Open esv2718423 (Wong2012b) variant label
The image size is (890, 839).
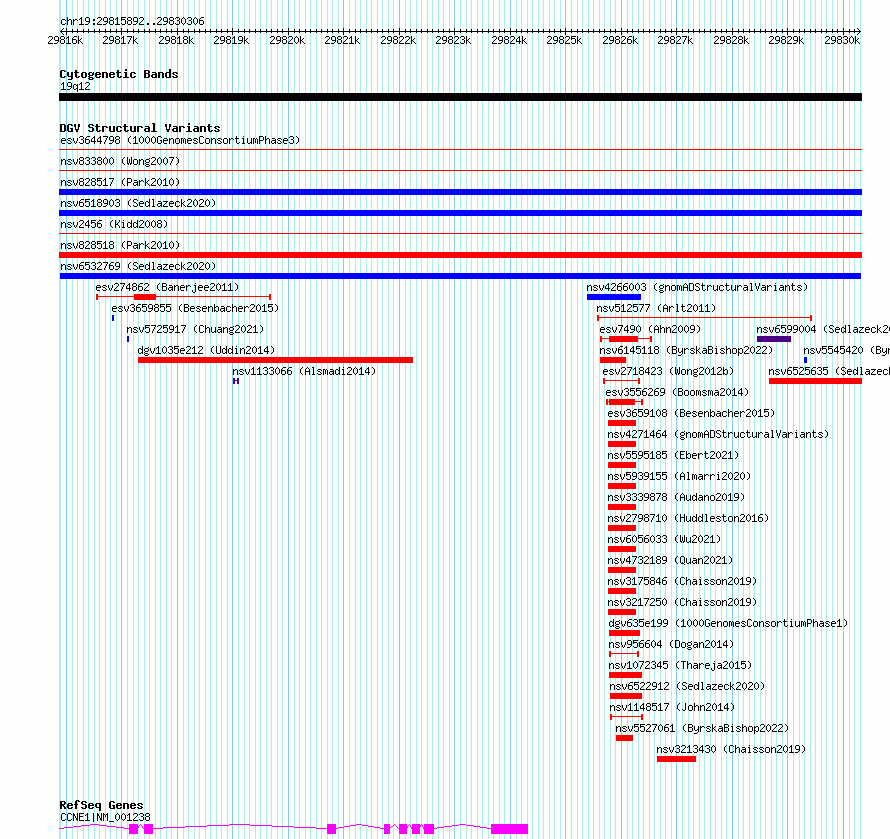tap(668, 371)
